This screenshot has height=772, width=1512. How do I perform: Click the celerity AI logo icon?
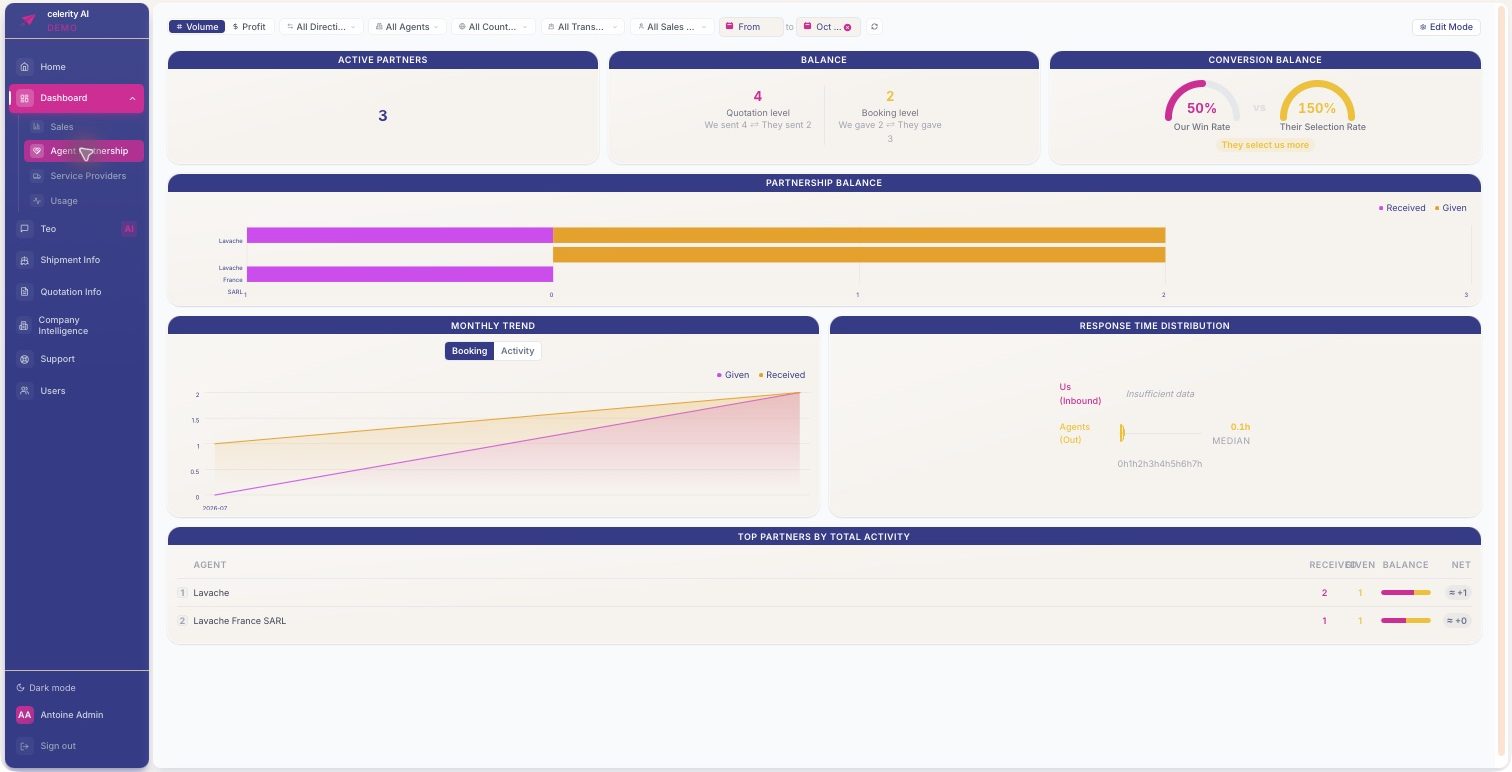coord(28,20)
